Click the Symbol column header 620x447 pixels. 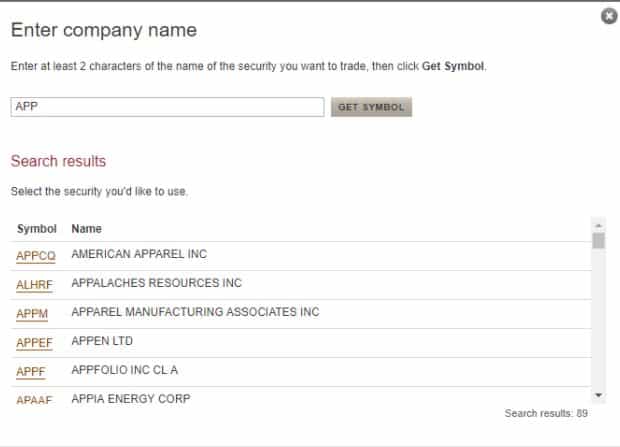37,229
